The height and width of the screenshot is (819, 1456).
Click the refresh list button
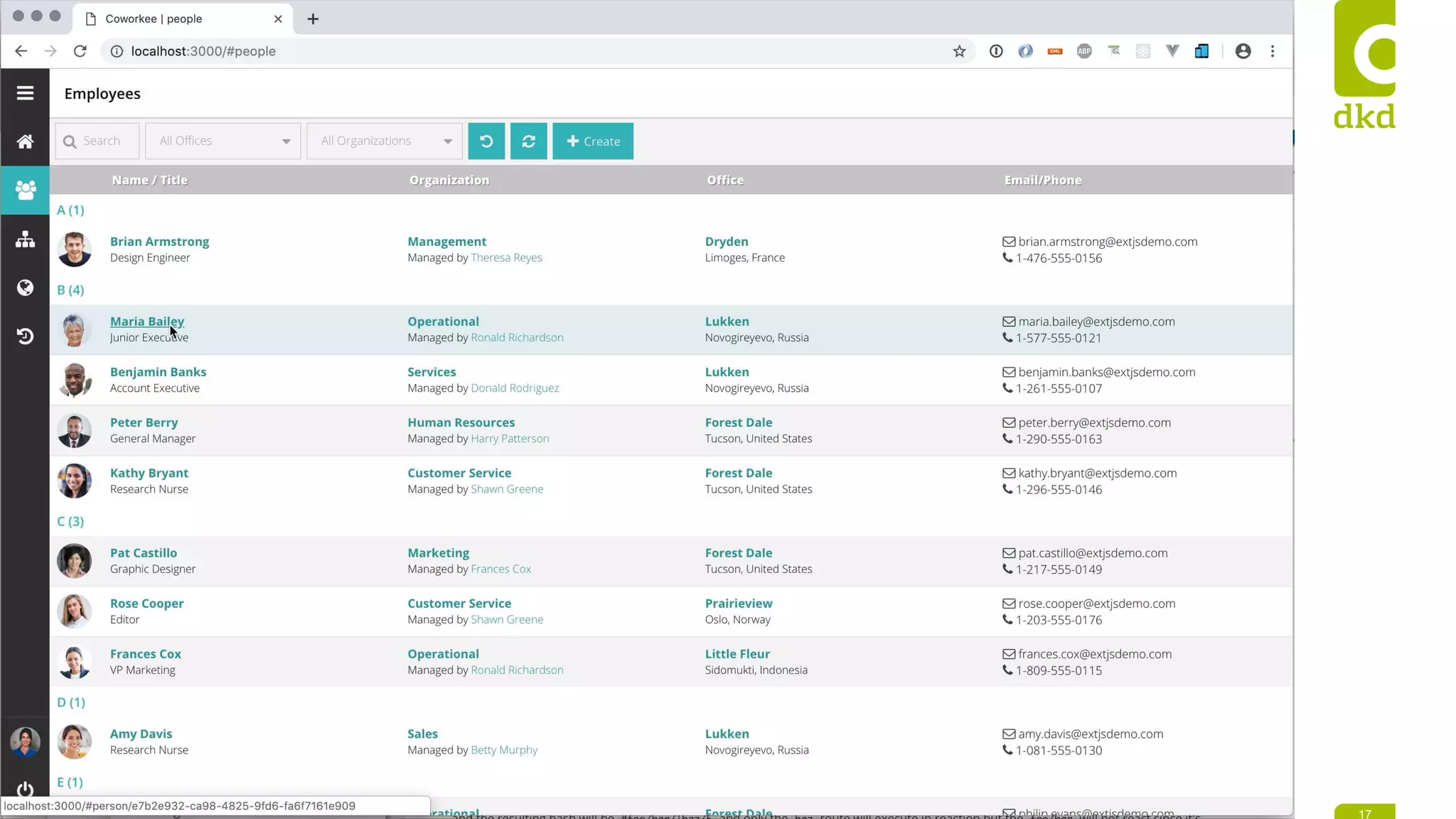coord(528,141)
